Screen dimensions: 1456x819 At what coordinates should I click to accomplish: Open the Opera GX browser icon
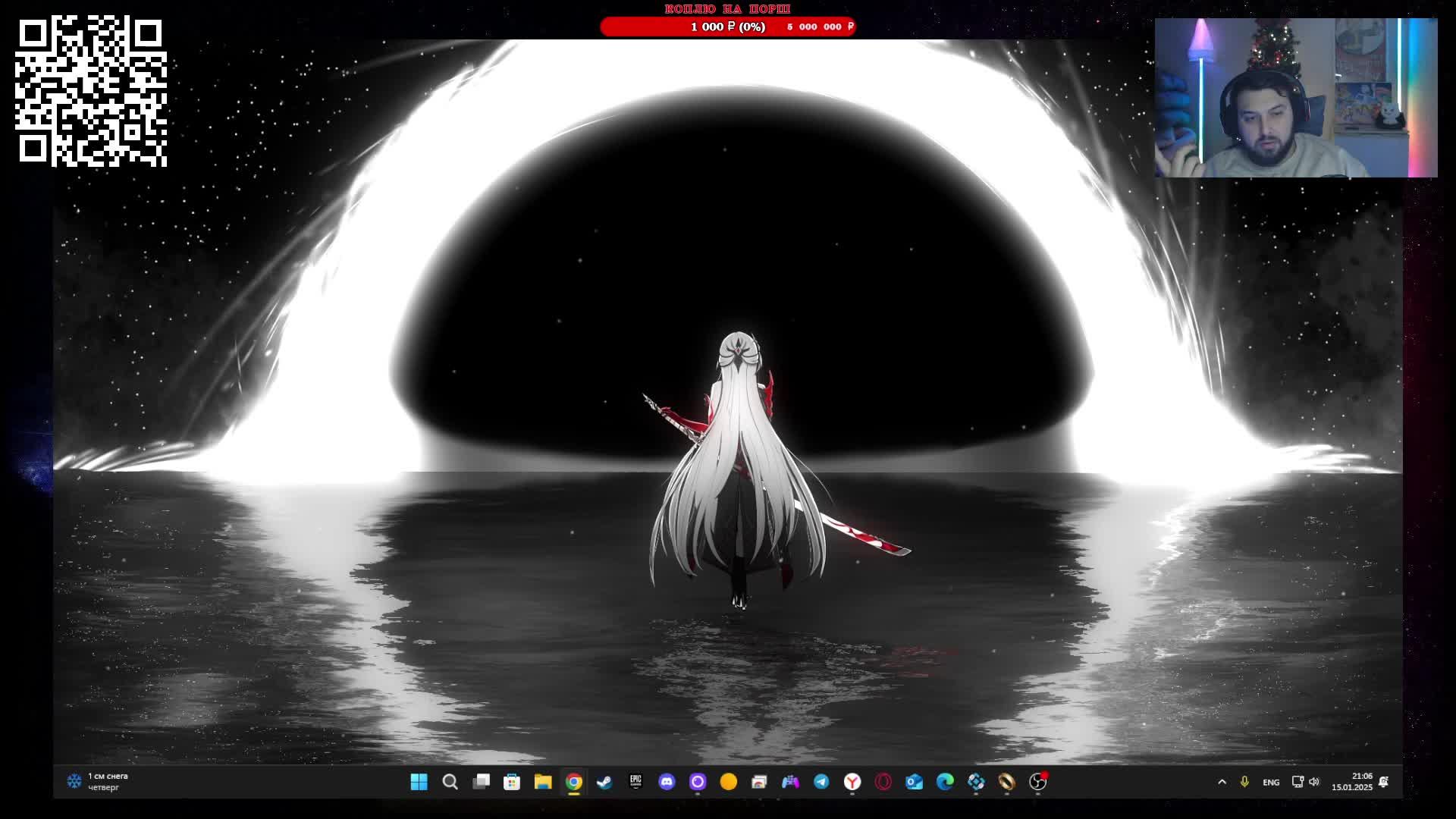pyautogui.click(x=883, y=782)
